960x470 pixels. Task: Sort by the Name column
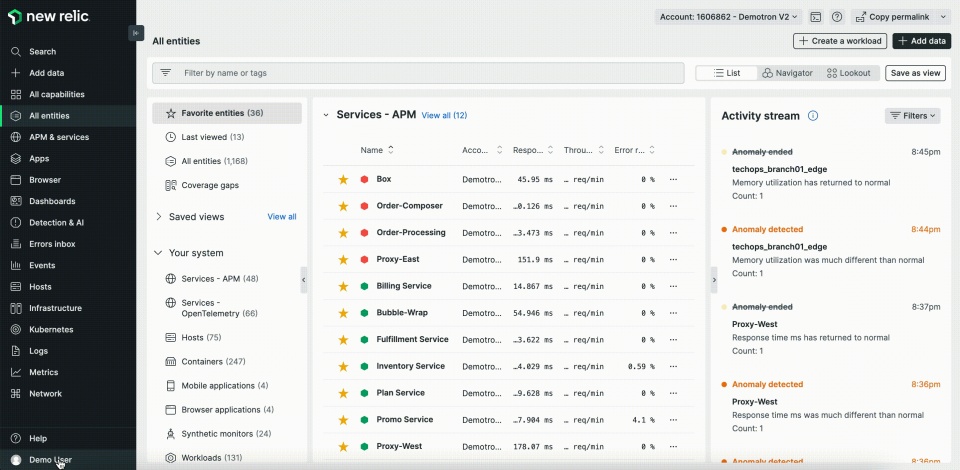[377, 150]
